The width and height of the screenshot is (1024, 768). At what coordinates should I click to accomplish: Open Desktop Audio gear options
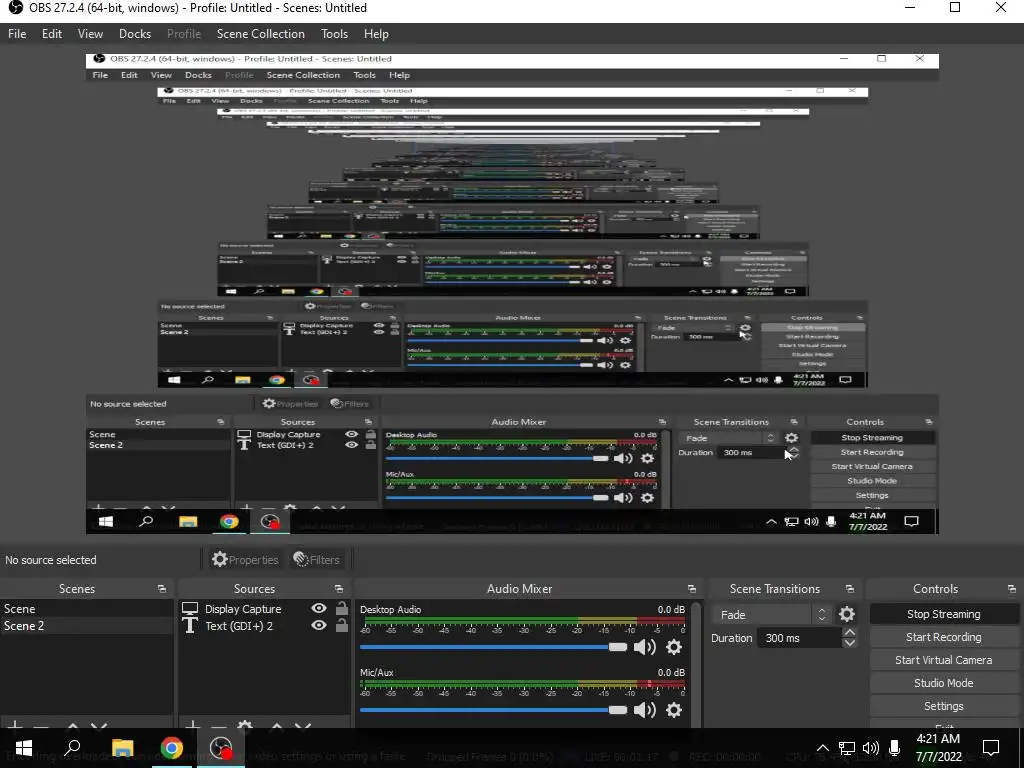(674, 647)
